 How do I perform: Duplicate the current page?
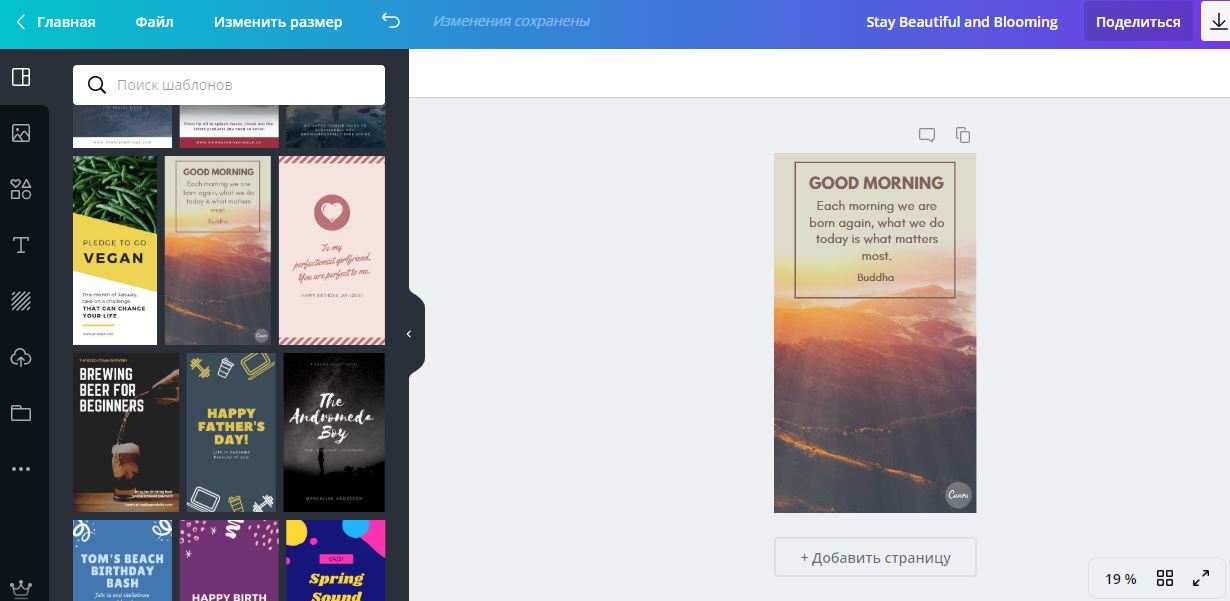click(x=962, y=135)
